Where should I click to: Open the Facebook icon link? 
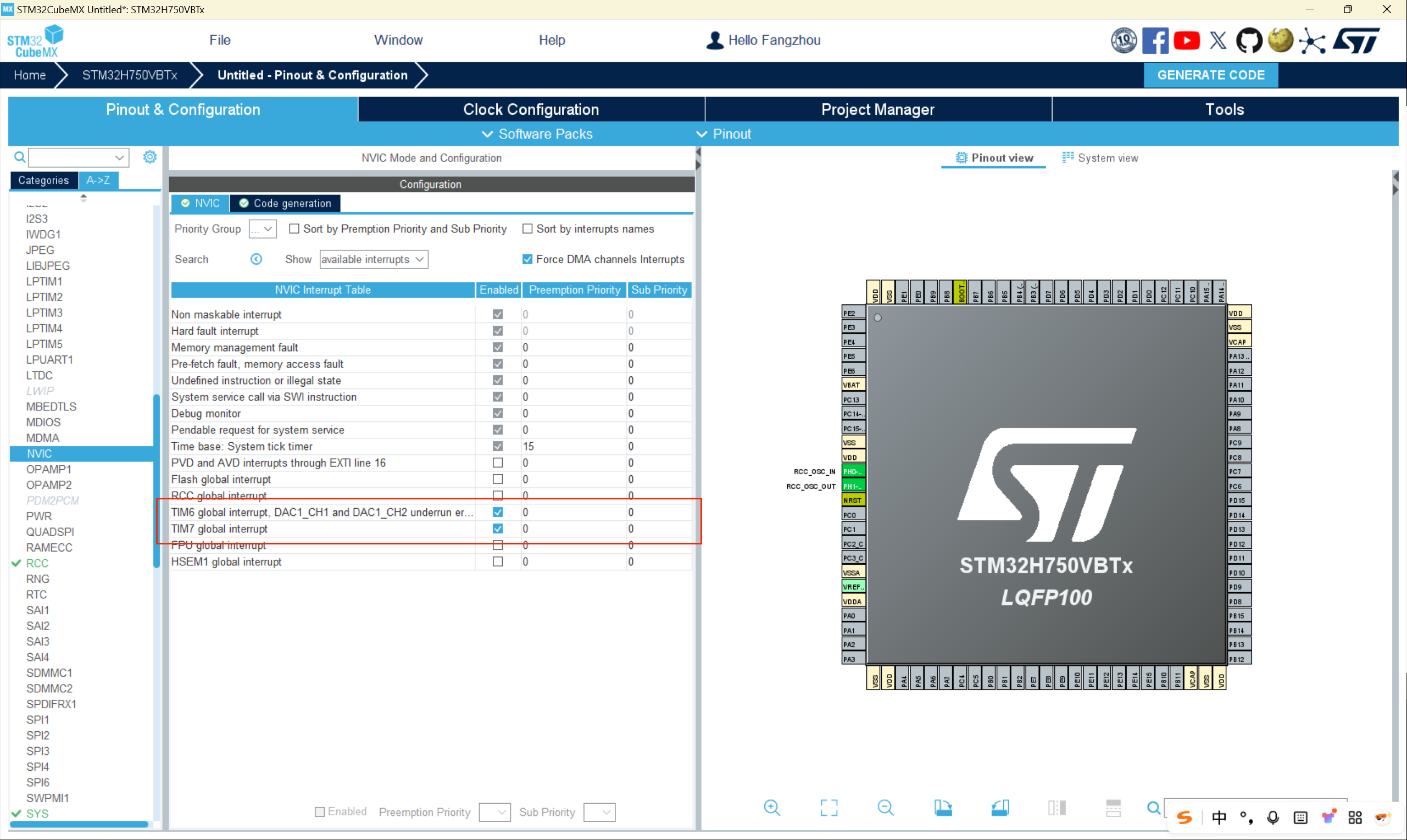(x=1155, y=40)
